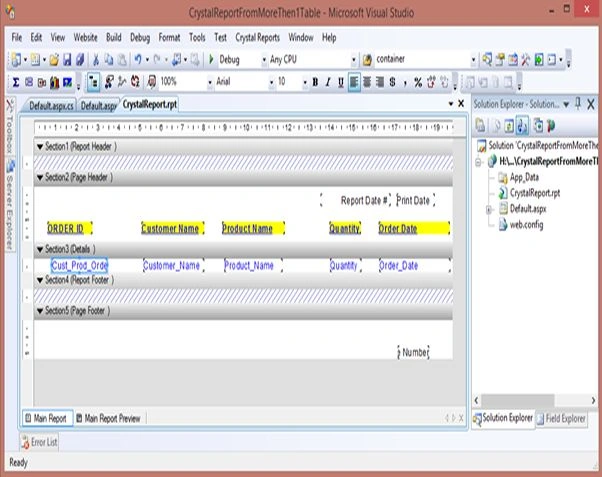
Task: Open the Arial font dropdown
Action: click(271, 82)
